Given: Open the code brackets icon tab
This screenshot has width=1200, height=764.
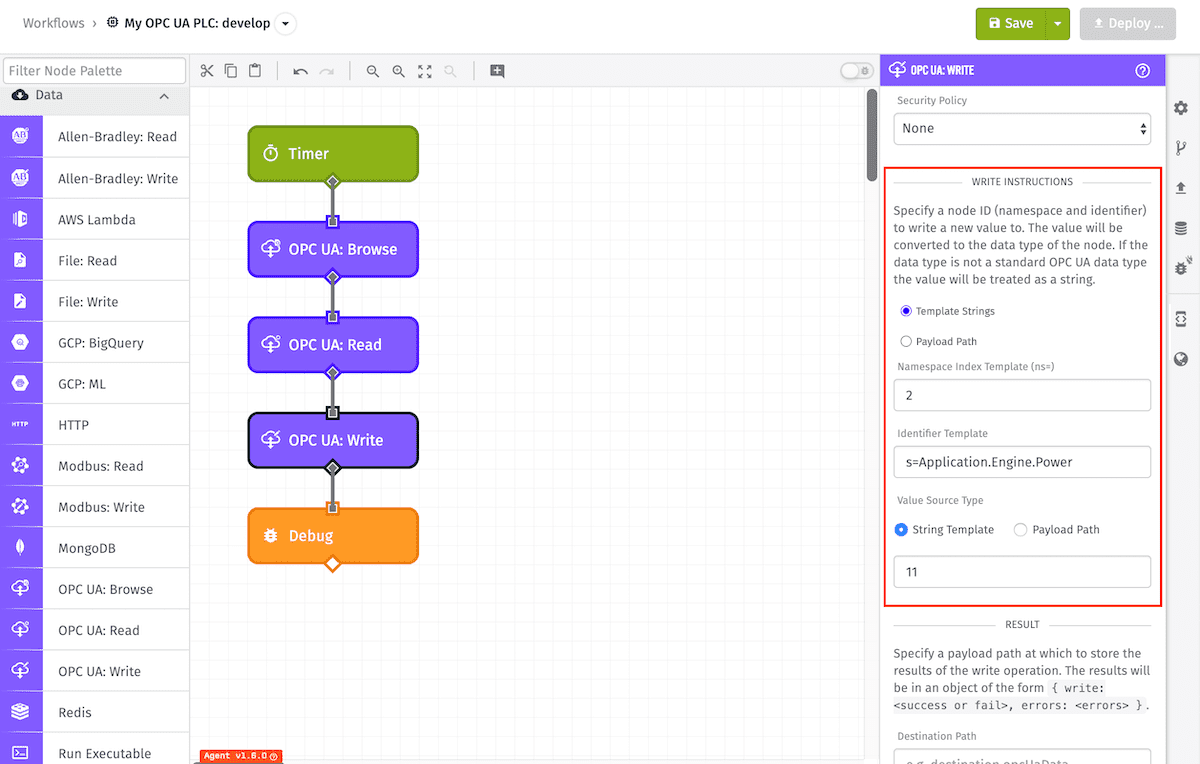Looking at the screenshot, I should point(1181,319).
